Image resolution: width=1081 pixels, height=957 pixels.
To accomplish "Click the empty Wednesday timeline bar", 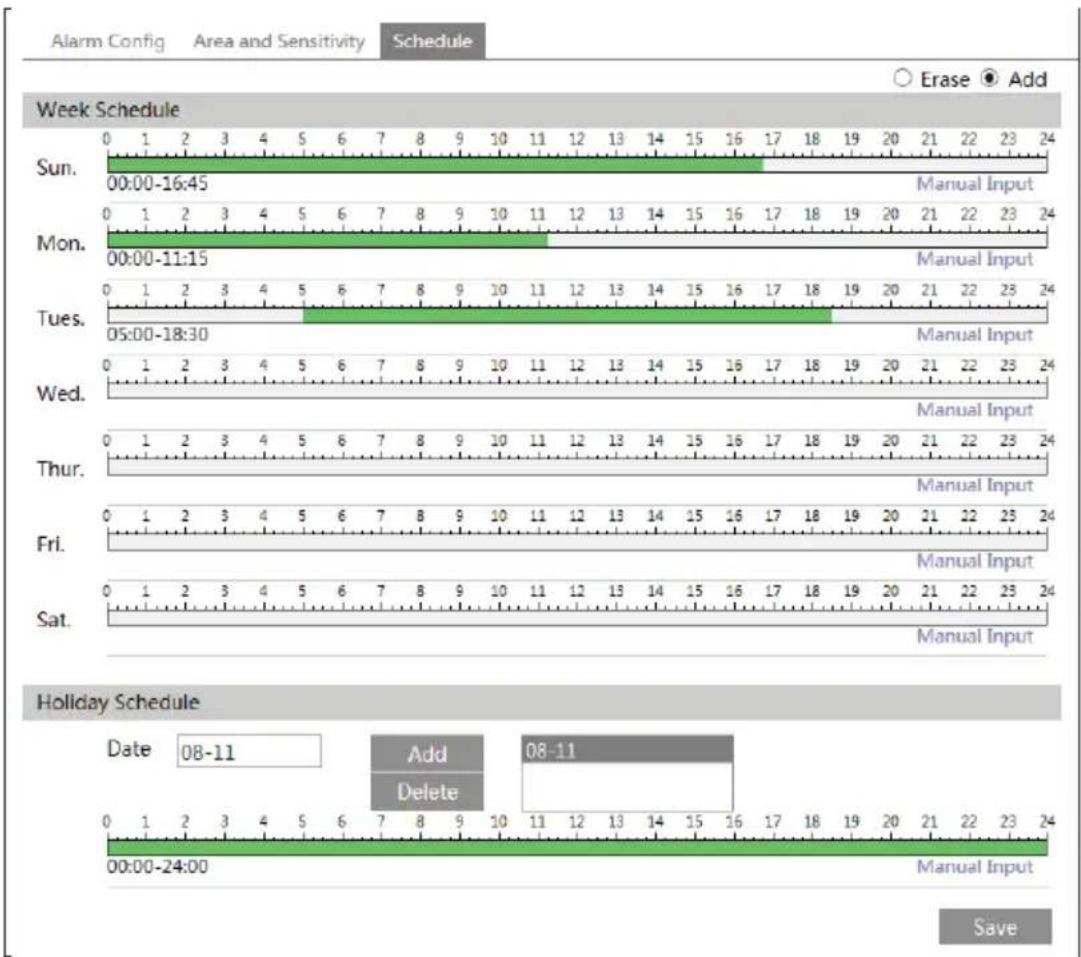I will coord(577,391).
